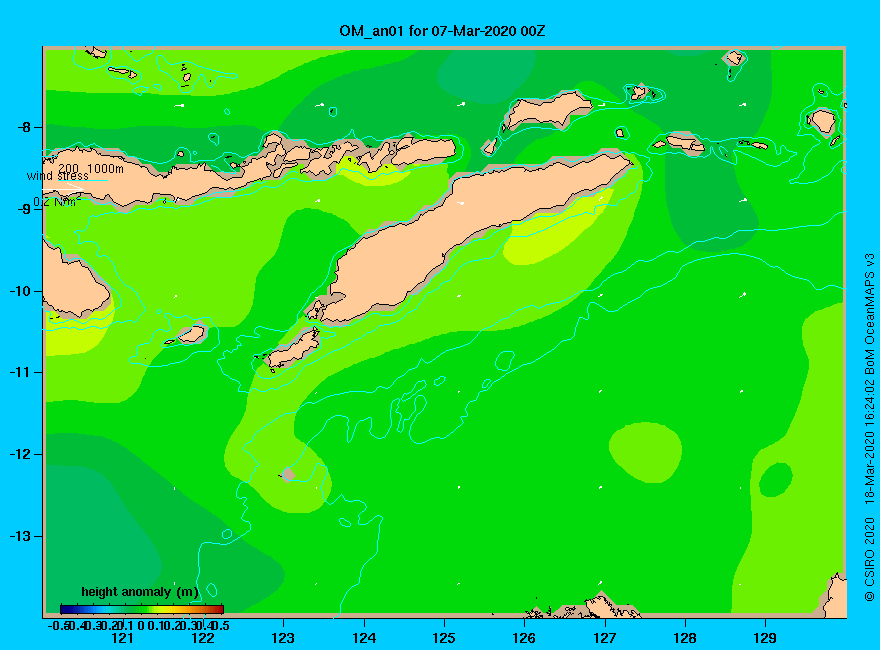This screenshot has height=650, width=880.
Task: Click latitude label -10
Action: pos(21,291)
